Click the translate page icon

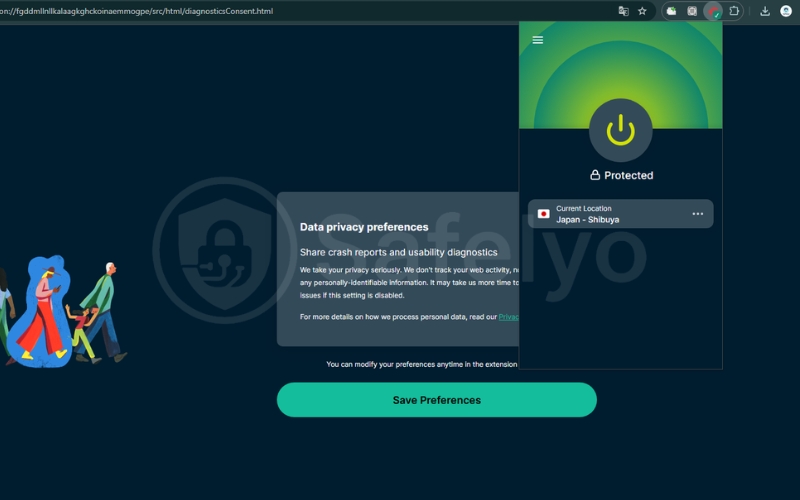[624, 11]
